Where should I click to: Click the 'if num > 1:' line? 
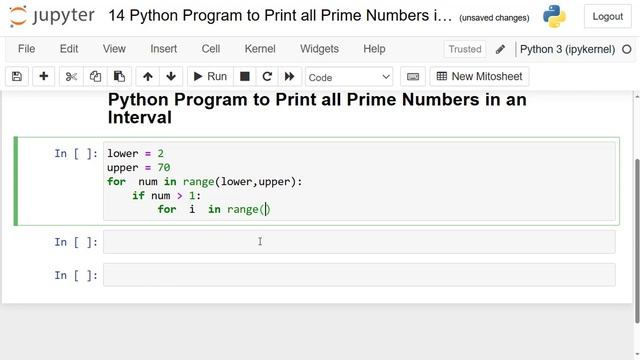[167, 196]
